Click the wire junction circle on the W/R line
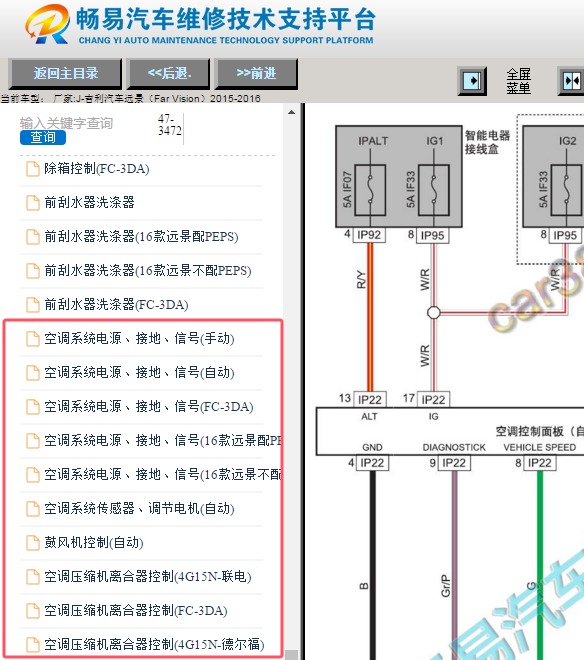This screenshot has width=584, height=660. 434,313
